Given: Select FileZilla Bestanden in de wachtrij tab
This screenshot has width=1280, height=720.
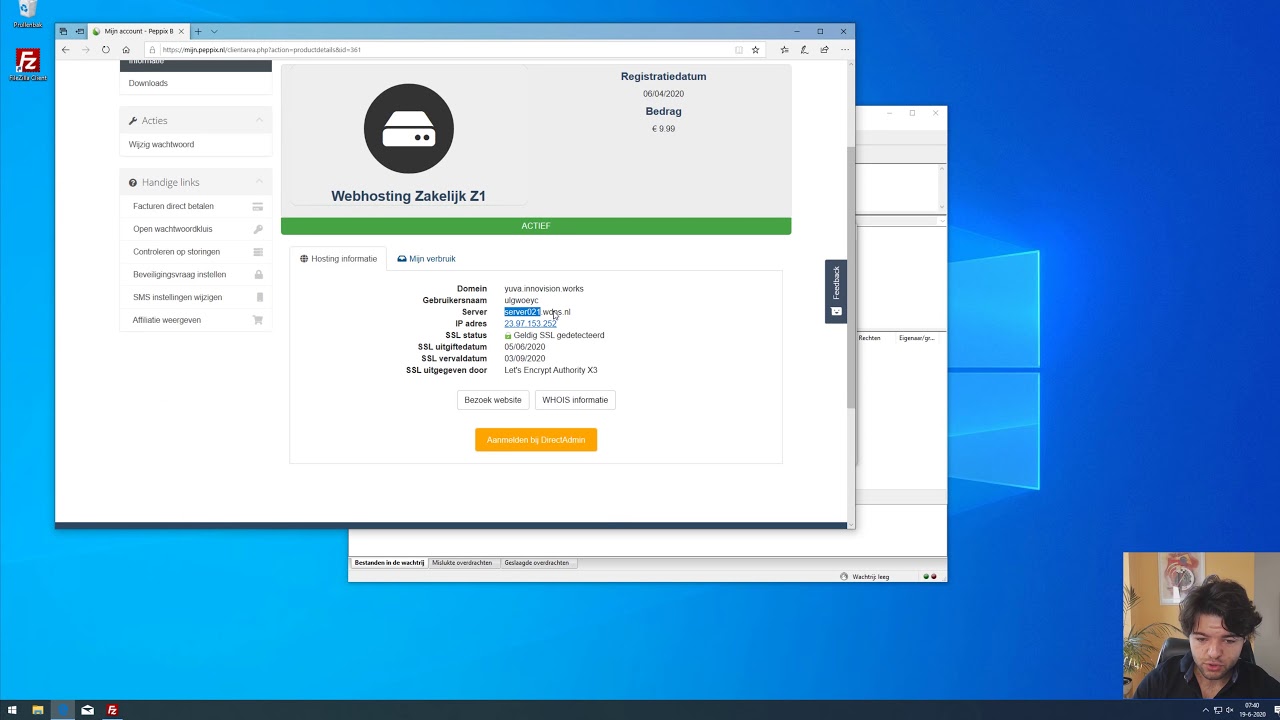Looking at the screenshot, I should point(389,563).
